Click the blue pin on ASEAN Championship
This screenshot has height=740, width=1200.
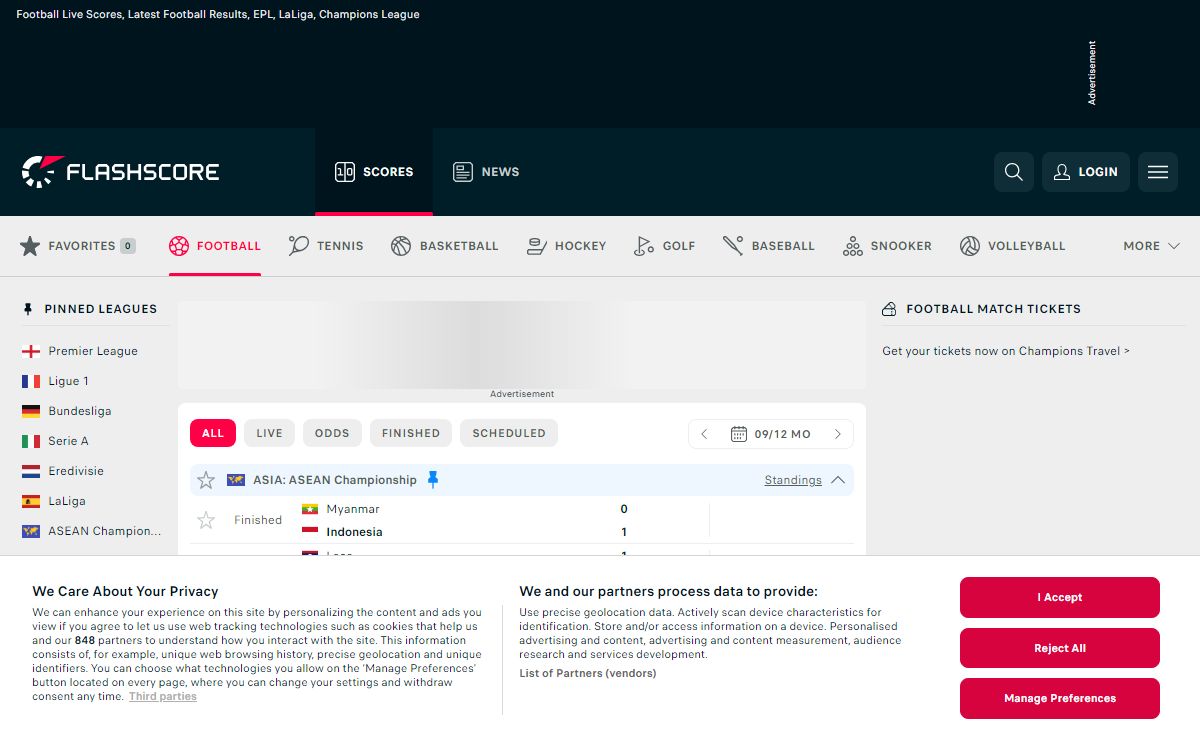point(433,480)
